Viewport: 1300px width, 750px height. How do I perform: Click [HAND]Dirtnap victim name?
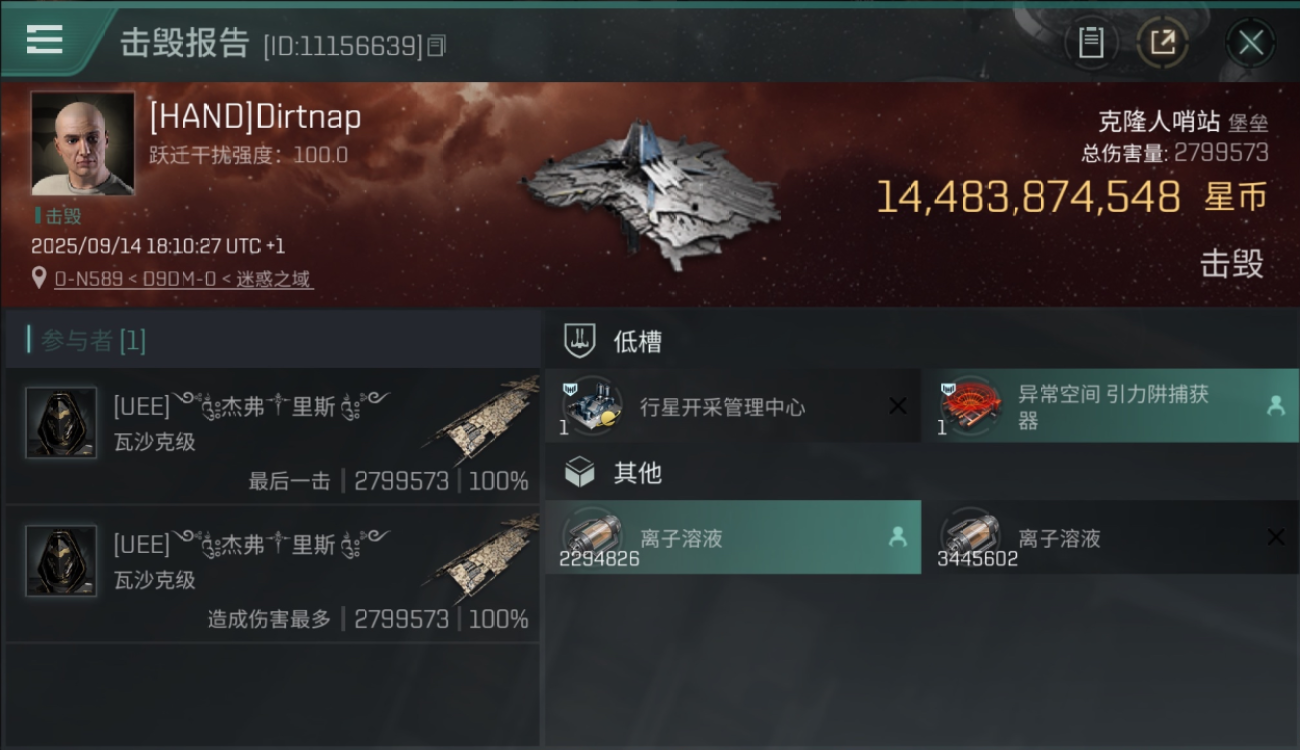tap(255, 117)
